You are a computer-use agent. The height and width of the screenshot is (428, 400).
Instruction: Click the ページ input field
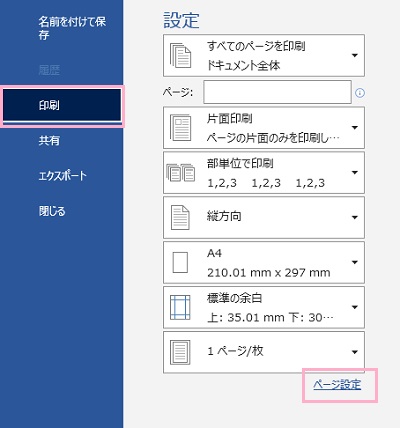coord(277,92)
